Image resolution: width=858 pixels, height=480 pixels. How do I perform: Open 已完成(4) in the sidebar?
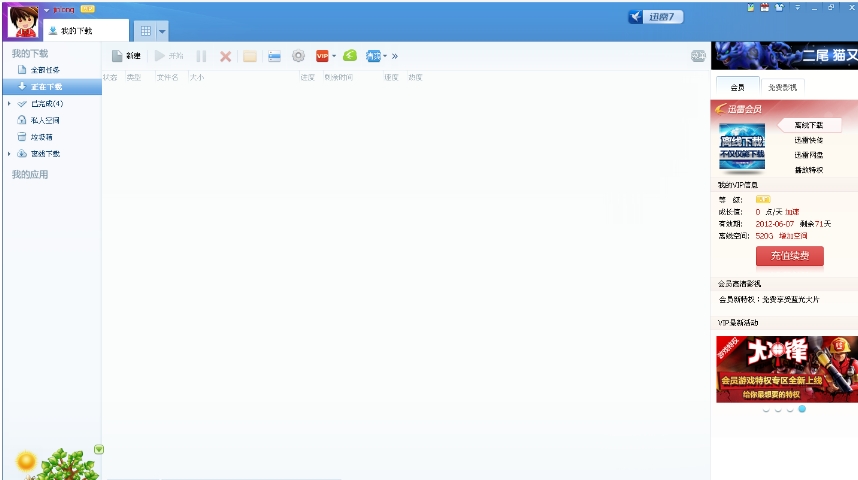(47, 103)
